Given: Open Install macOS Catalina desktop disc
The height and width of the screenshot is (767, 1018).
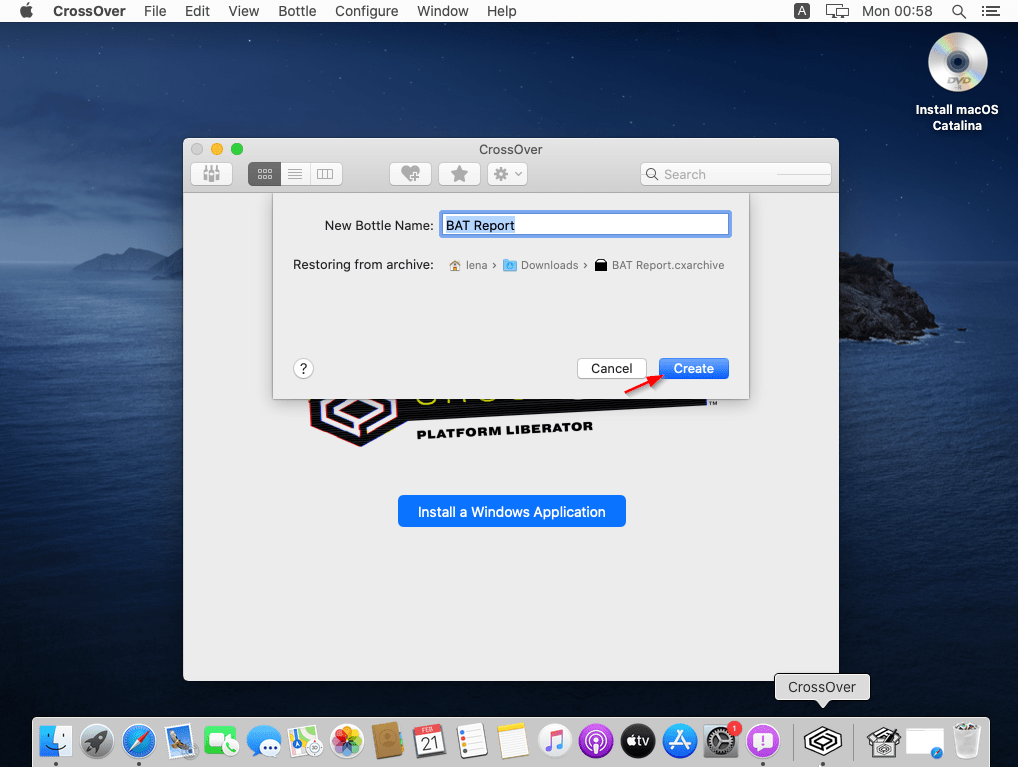Looking at the screenshot, I should (x=958, y=82).
